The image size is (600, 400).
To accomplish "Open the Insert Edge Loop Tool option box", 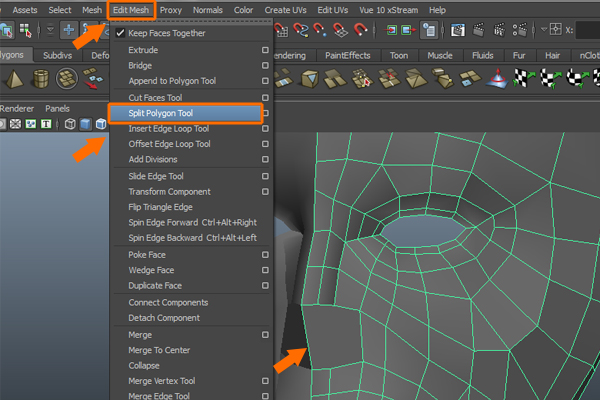I will (265, 129).
